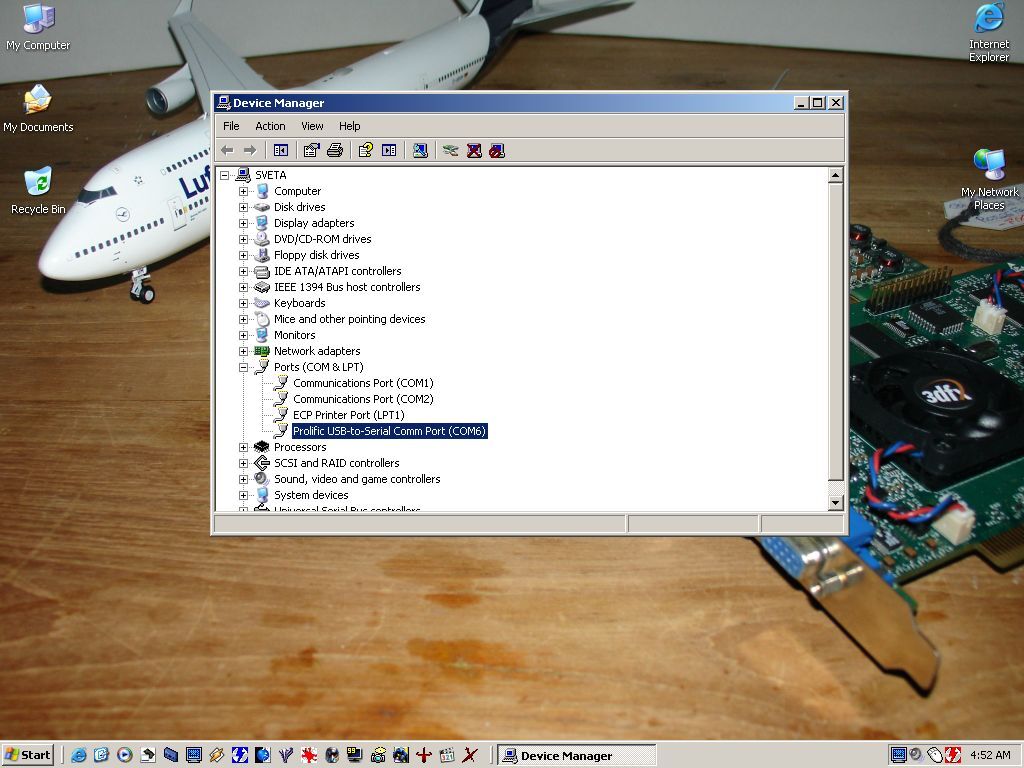Click the DVD/CD-ROM disc icon
The width and height of the screenshot is (1024, 768).
[x=262, y=239]
